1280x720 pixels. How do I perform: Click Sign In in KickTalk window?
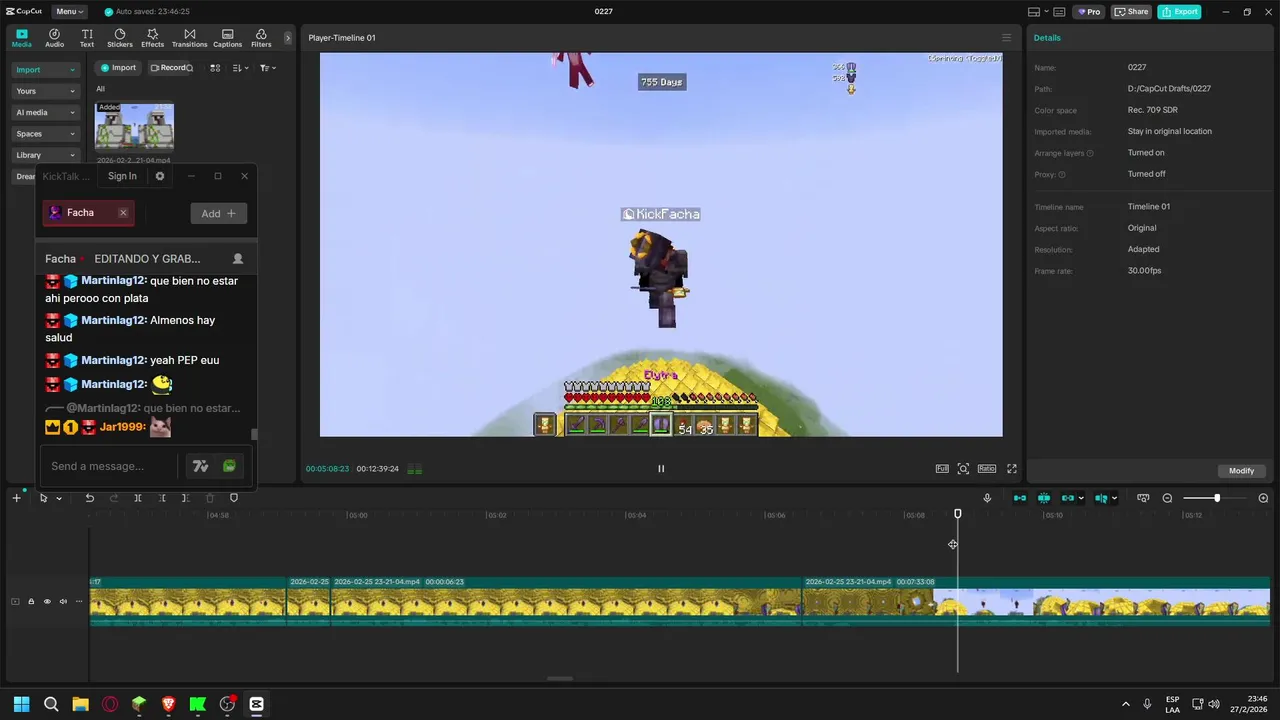pos(122,176)
